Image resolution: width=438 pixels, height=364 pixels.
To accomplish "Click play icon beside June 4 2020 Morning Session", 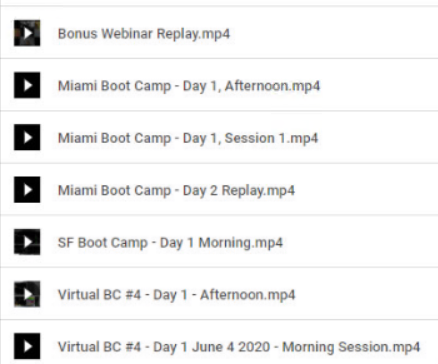I will (x=27, y=346).
